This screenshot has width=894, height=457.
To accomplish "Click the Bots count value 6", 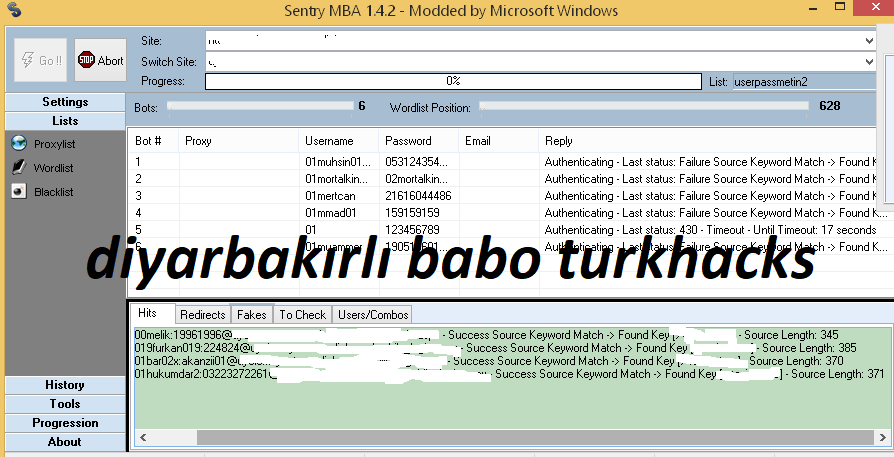I will point(361,106).
